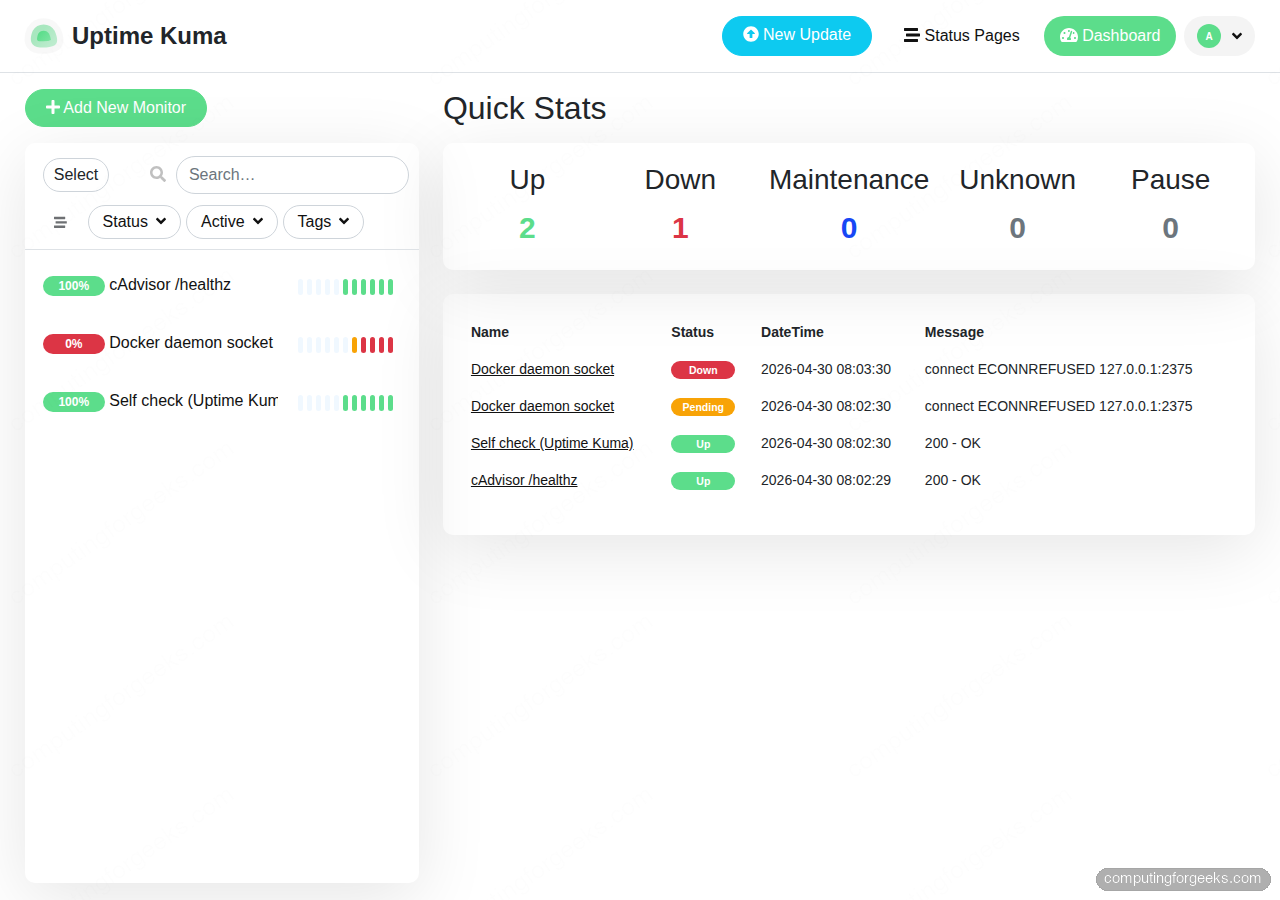Click the DateTime column header
Screen dimensions: 1280x900
coord(792,332)
